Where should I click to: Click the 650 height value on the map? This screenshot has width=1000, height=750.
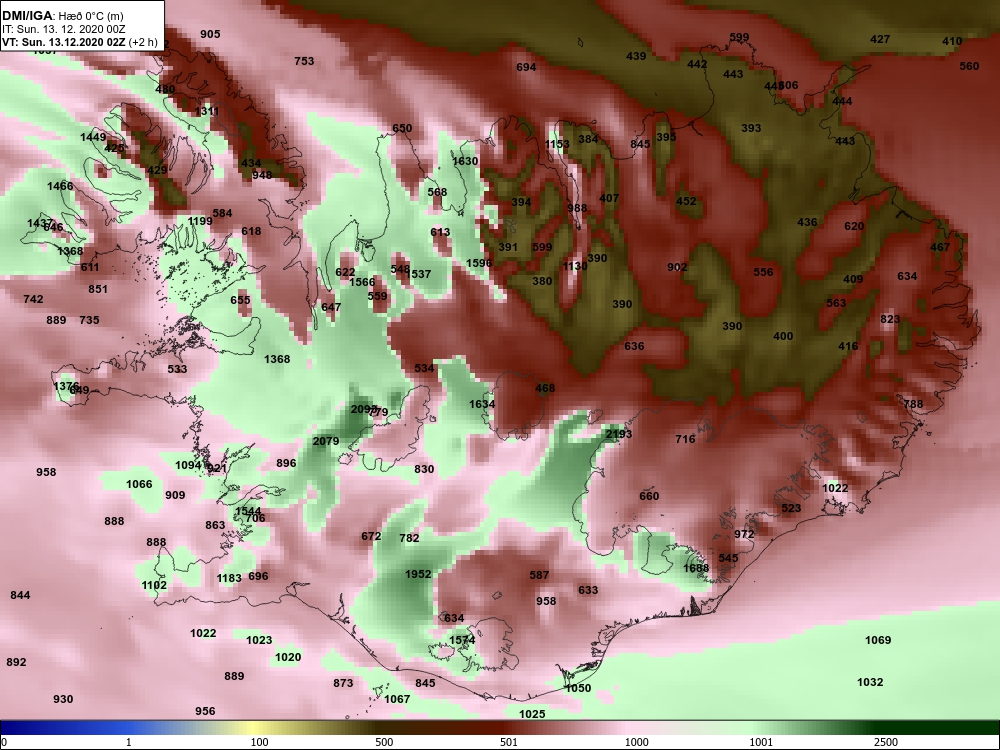402,128
